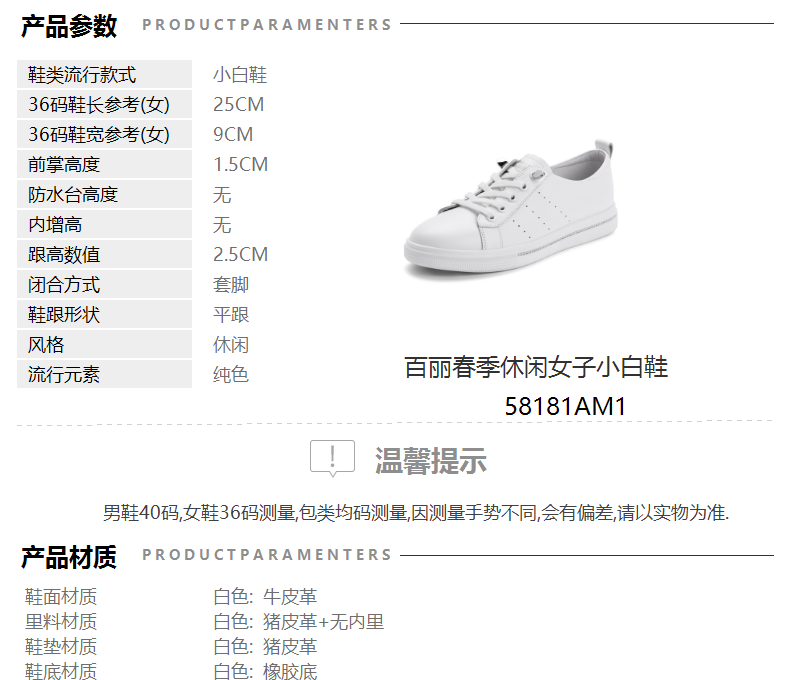Screen dimensions: 790x680
Task: Click the 鞋面材质 material label
Action: coord(60,597)
